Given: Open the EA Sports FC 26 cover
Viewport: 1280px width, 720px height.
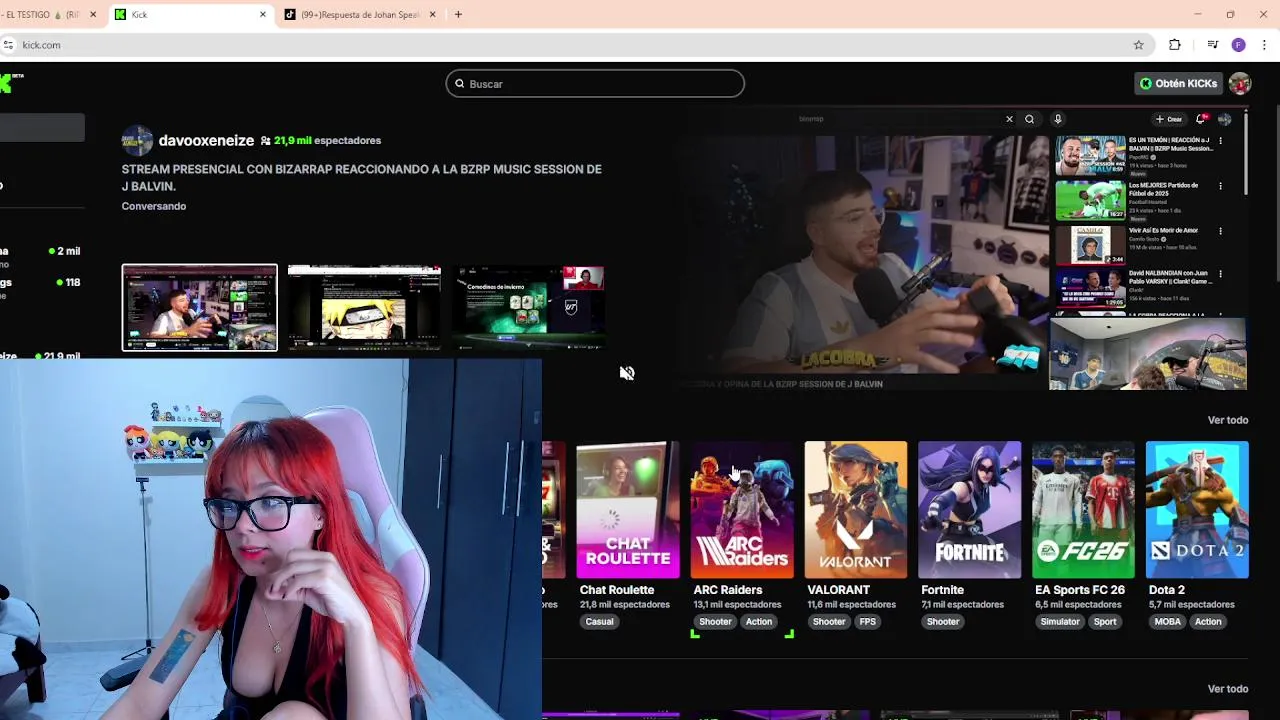Looking at the screenshot, I should coord(1084,510).
